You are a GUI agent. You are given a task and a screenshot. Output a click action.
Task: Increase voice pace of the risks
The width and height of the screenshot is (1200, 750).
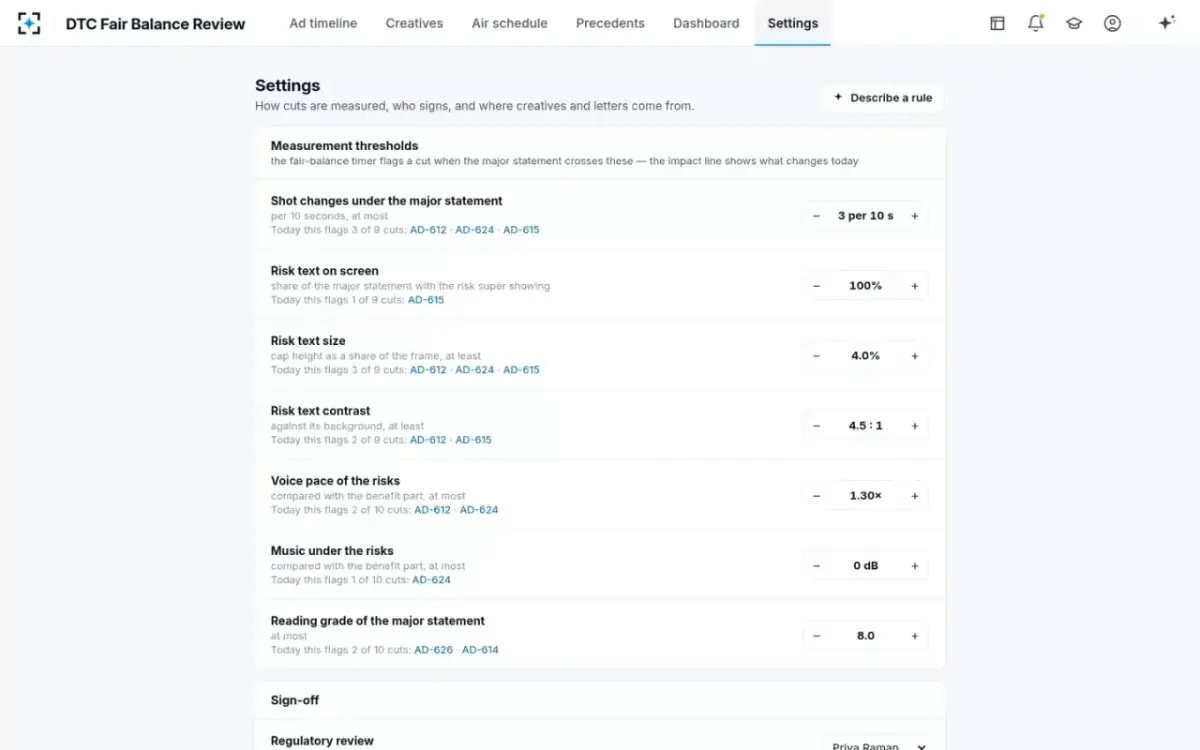(x=915, y=496)
